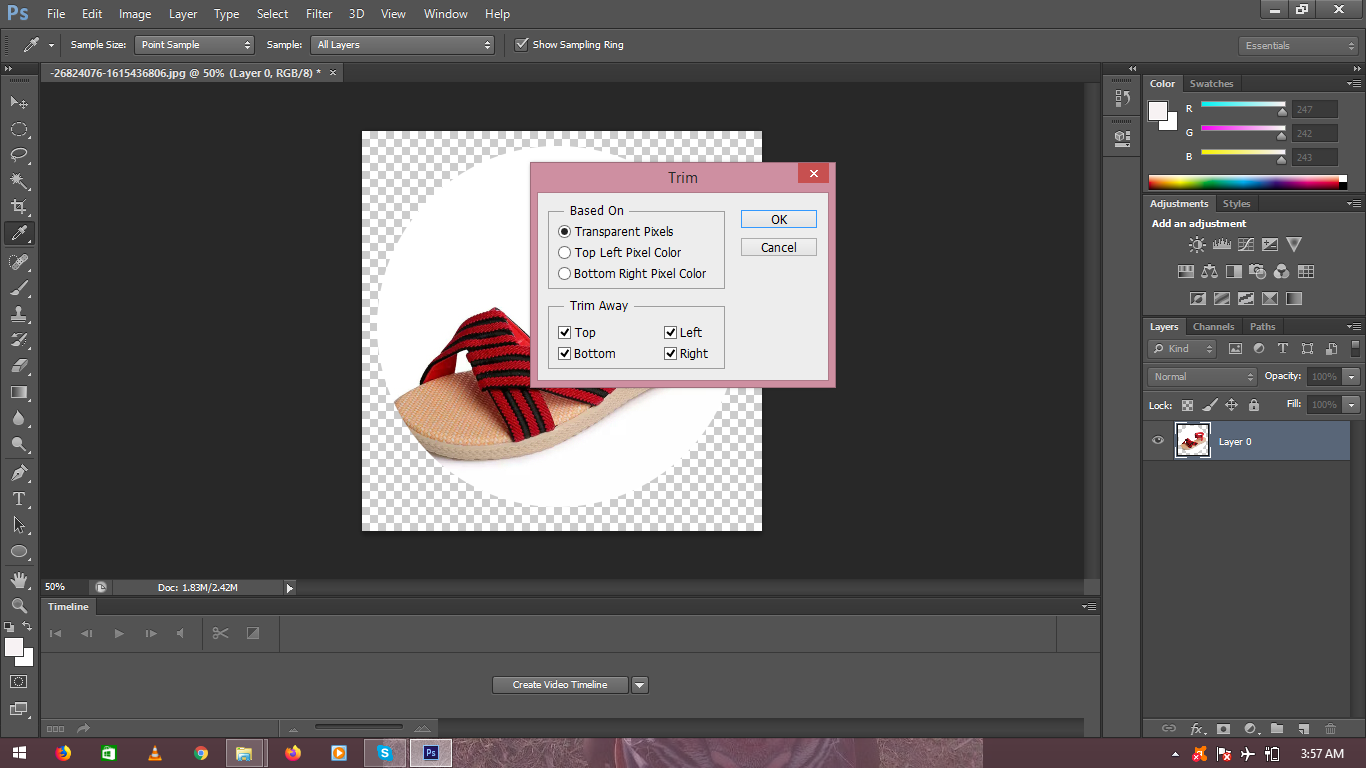Select the Magic Wand tool
The height and width of the screenshot is (768, 1366).
pos(19,181)
